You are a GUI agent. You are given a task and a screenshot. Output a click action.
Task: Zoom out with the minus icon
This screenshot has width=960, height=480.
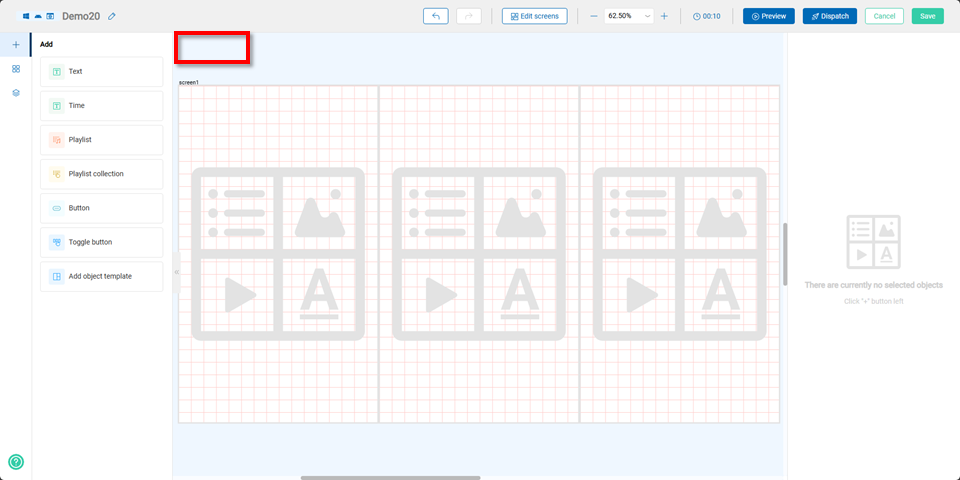point(593,17)
